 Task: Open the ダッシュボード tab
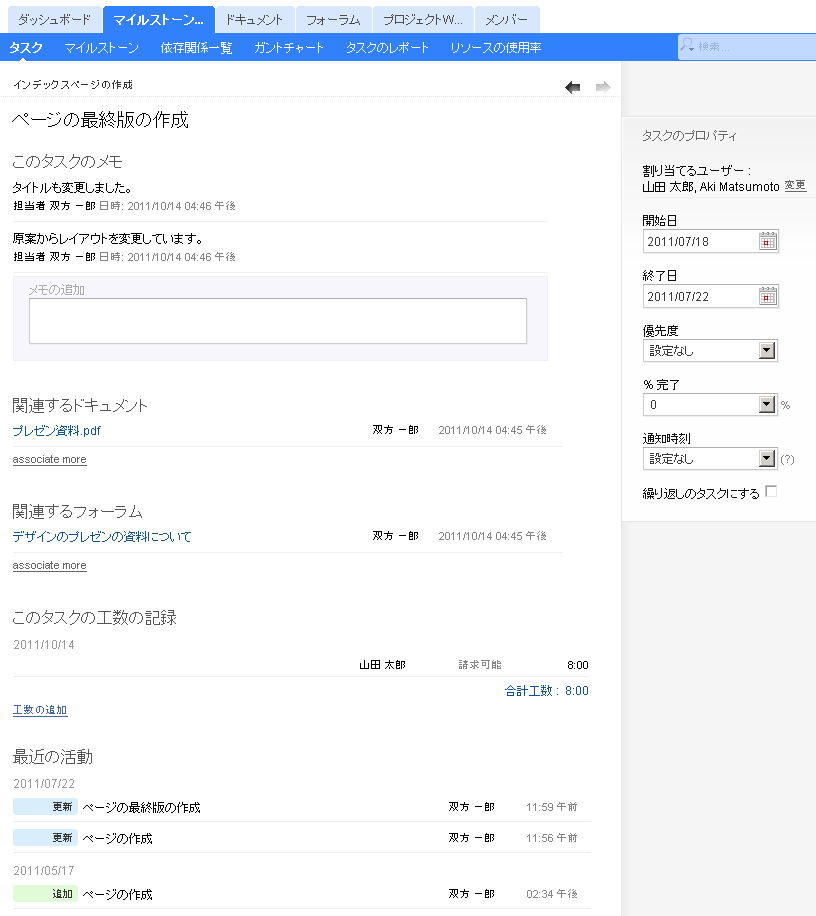(x=54, y=20)
